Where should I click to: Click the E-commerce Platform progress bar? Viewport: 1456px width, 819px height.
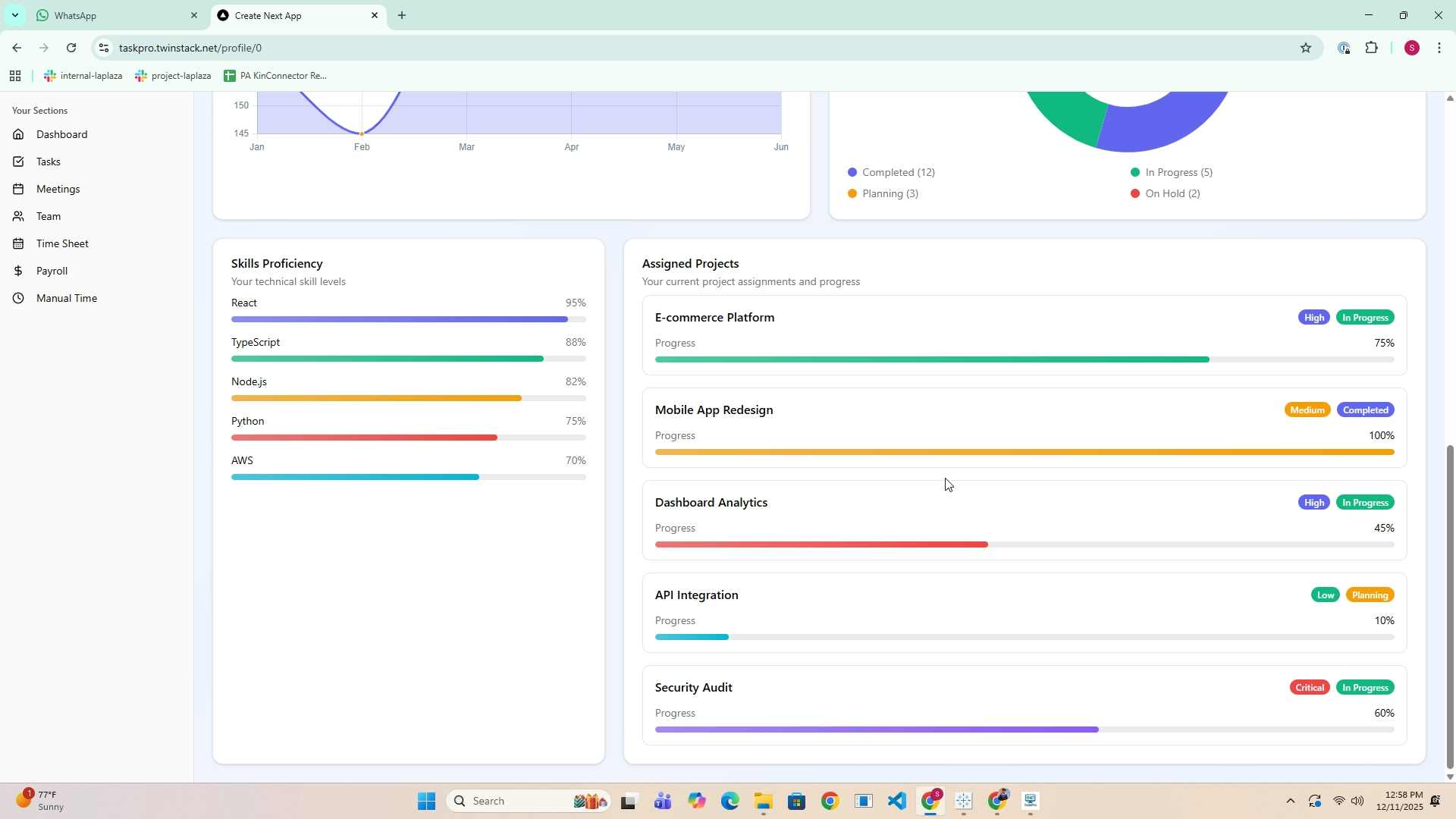click(1024, 359)
